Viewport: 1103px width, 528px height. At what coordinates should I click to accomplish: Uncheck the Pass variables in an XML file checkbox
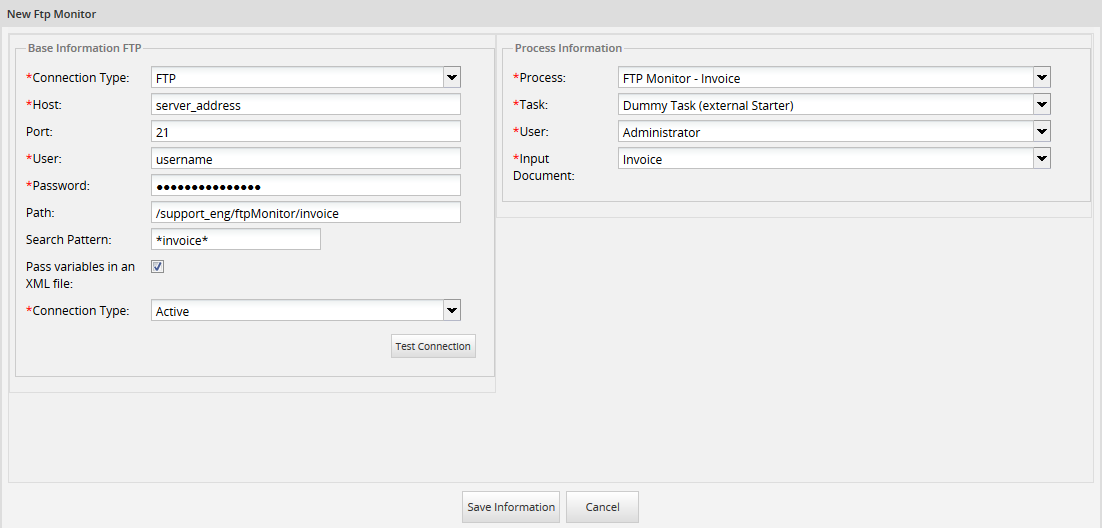[x=157, y=267]
